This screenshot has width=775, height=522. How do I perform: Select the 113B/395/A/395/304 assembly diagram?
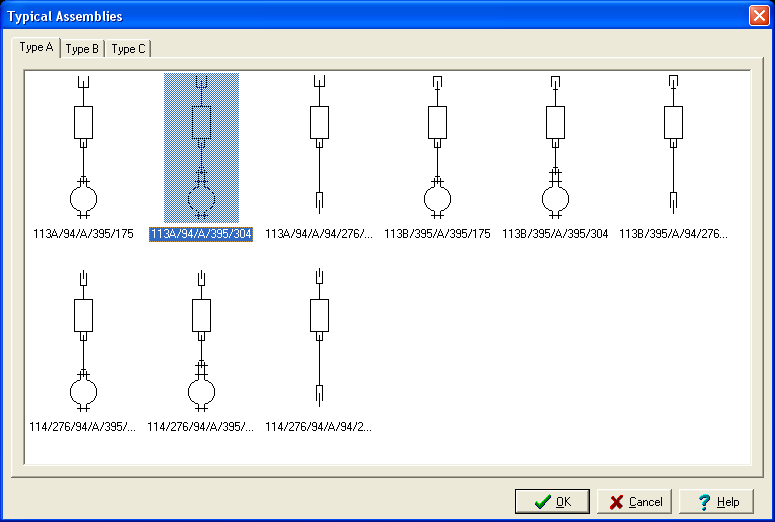[555, 147]
